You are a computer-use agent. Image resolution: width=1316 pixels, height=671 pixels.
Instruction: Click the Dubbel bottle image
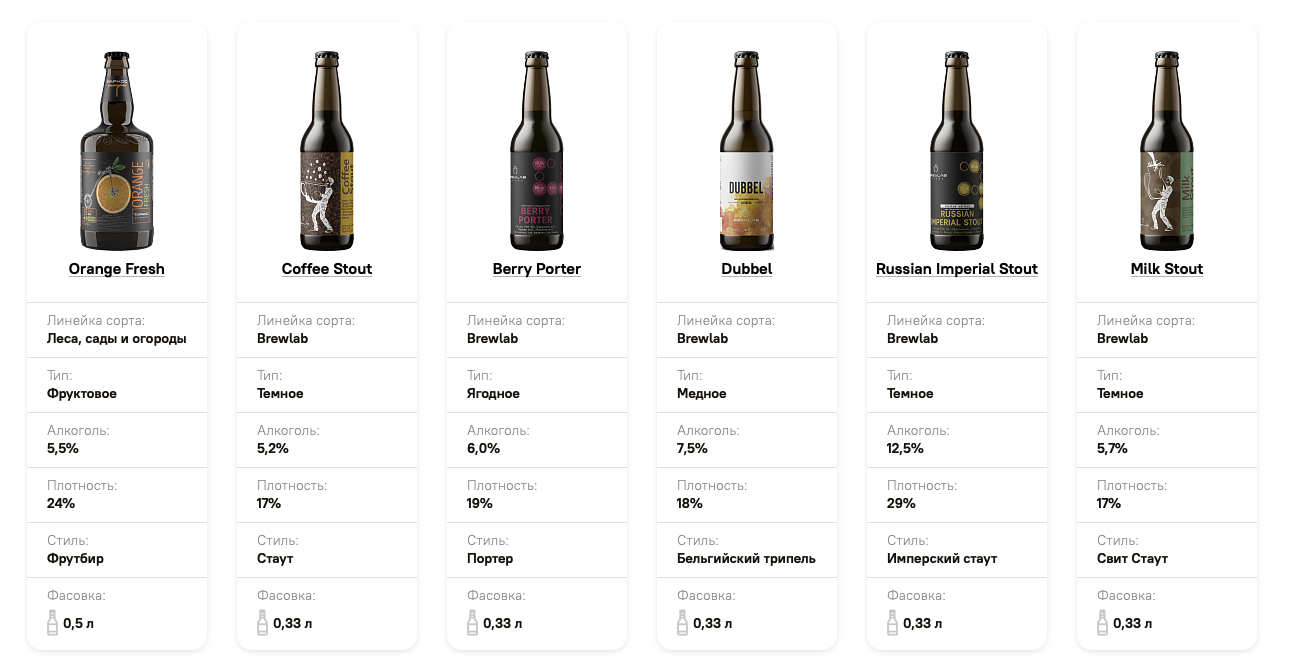click(747, 150)
